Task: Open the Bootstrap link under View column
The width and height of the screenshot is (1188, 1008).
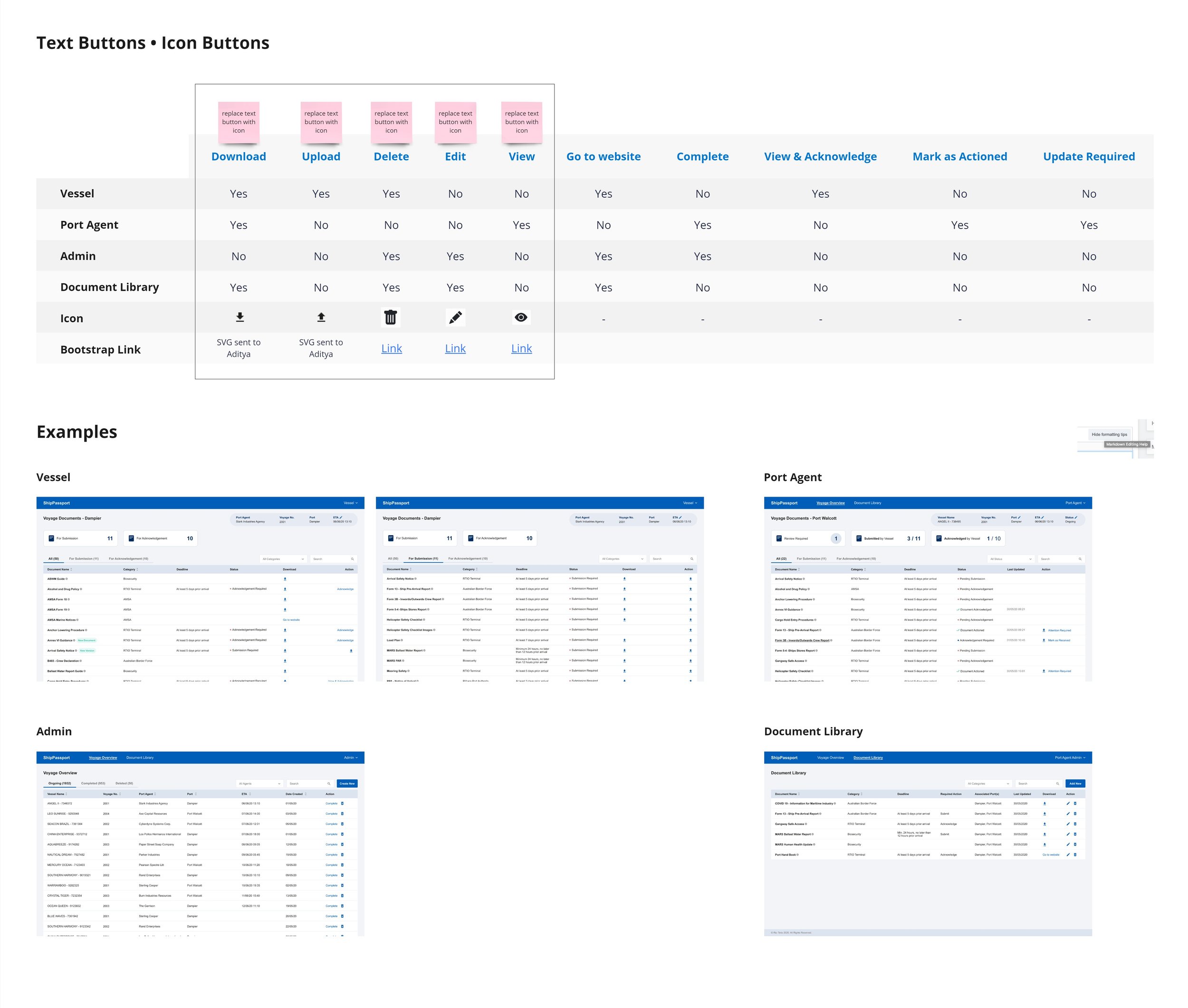Action: pyautogui.click(x=521, y=348)
